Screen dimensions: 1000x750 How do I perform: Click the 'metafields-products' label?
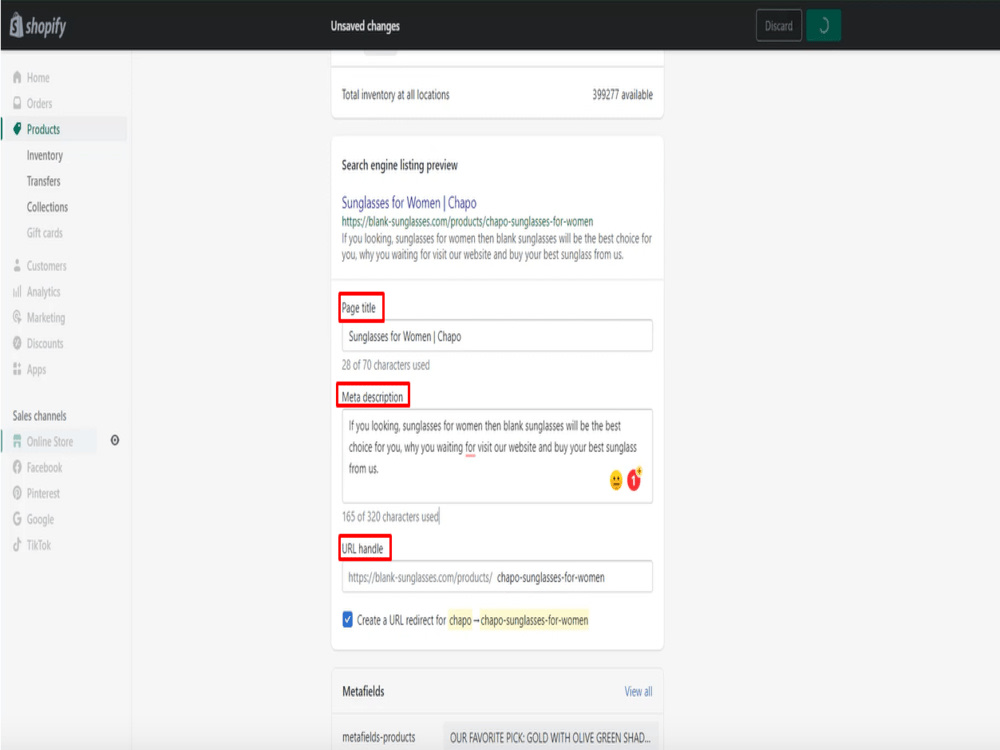[378, 737]
